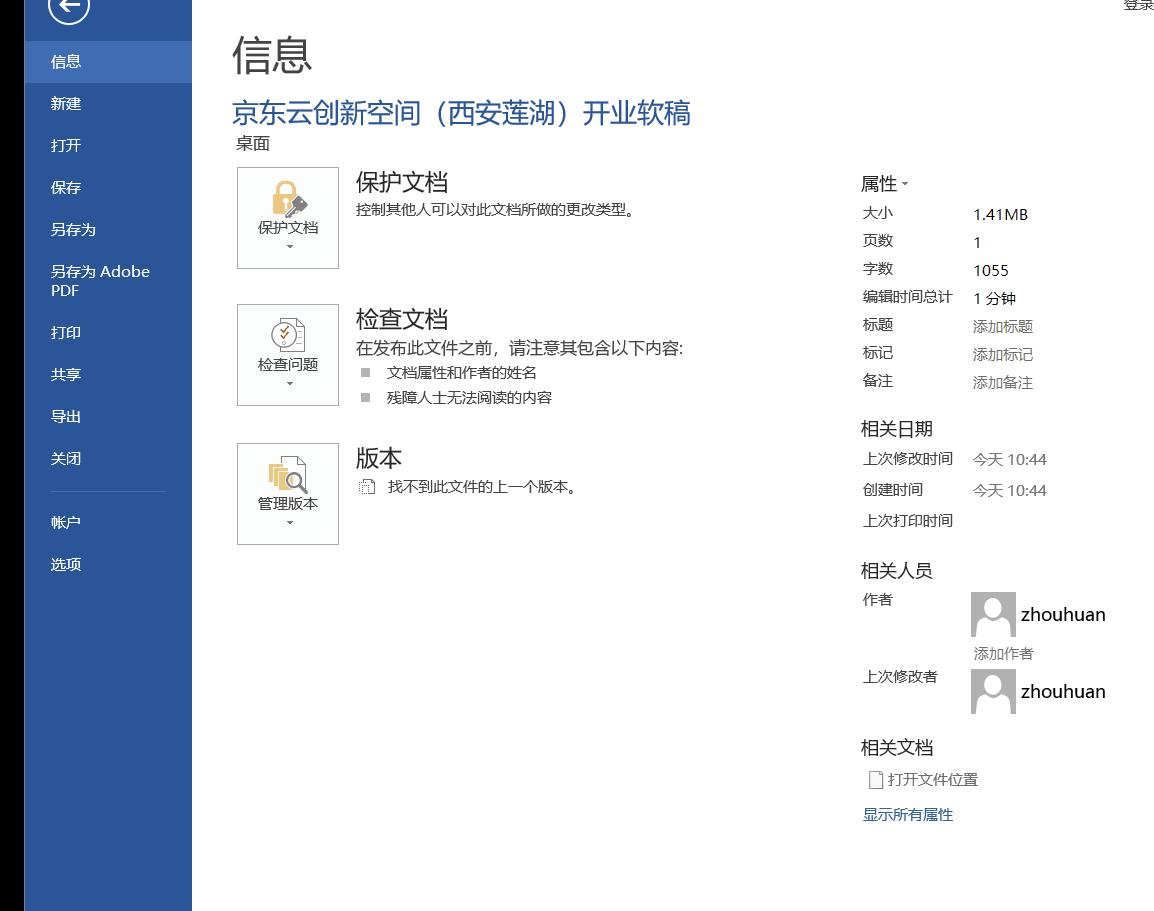The height and width of the screenshot is (911, 1154).
Task: Expand the arrow under 保护文档 button
Action: (x=289, y=247)
